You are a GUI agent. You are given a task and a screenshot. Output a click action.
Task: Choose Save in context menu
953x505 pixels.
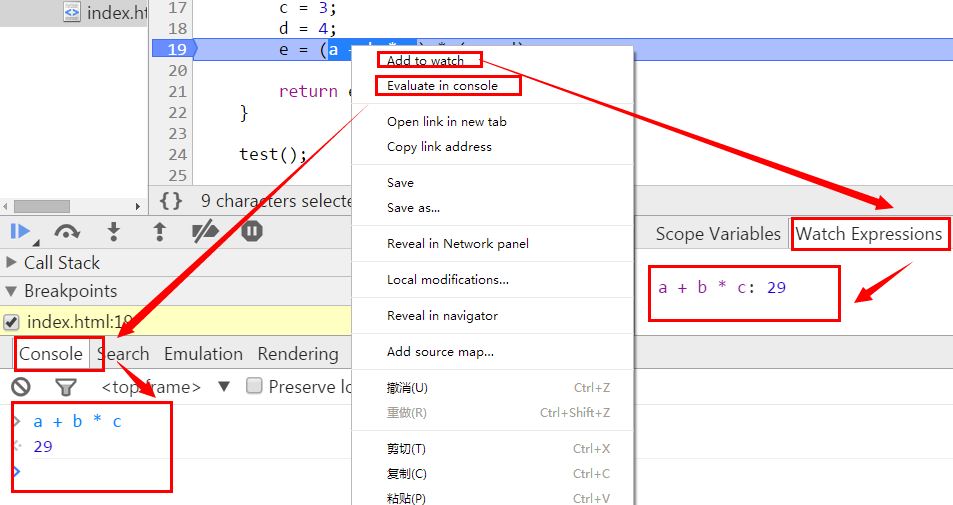[400, 182]
